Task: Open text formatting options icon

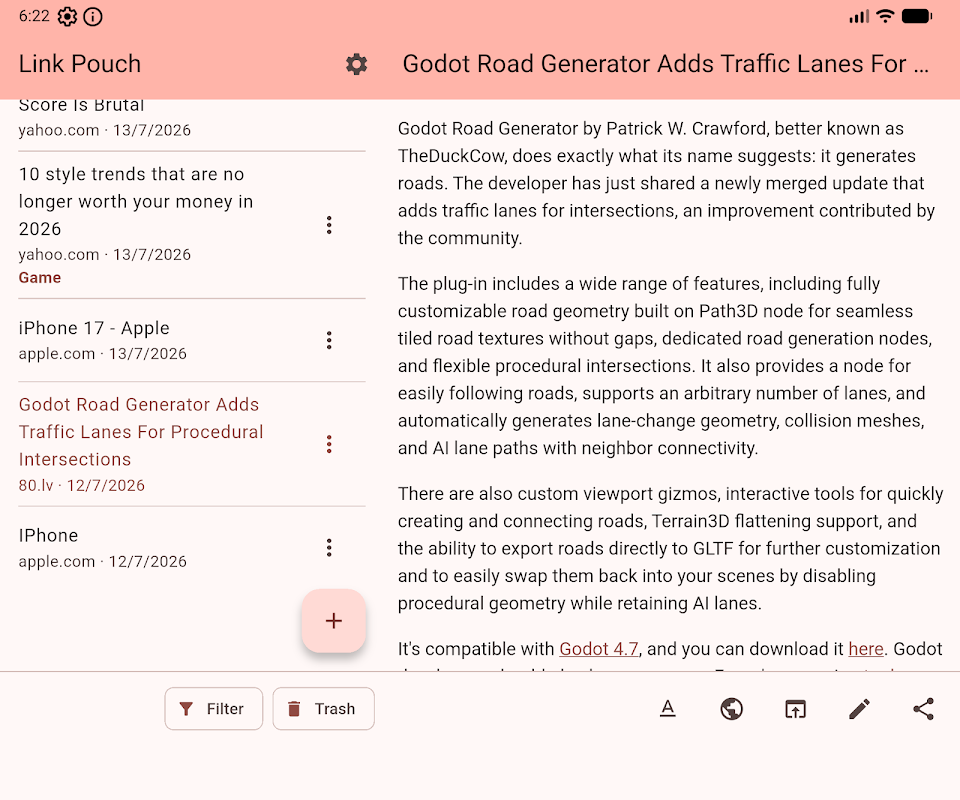Action: (667, 709)
